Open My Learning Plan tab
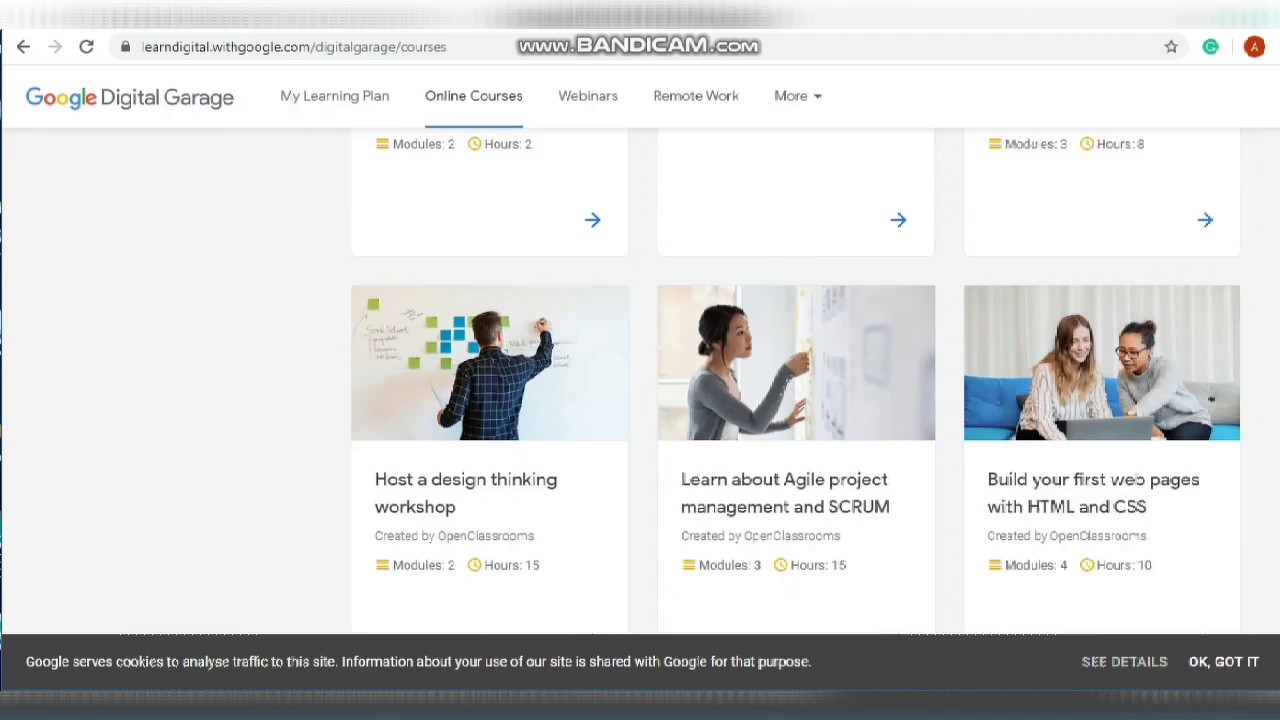Image resolution: width=1280 pixels, height=720 pixels. click(335, 96)
